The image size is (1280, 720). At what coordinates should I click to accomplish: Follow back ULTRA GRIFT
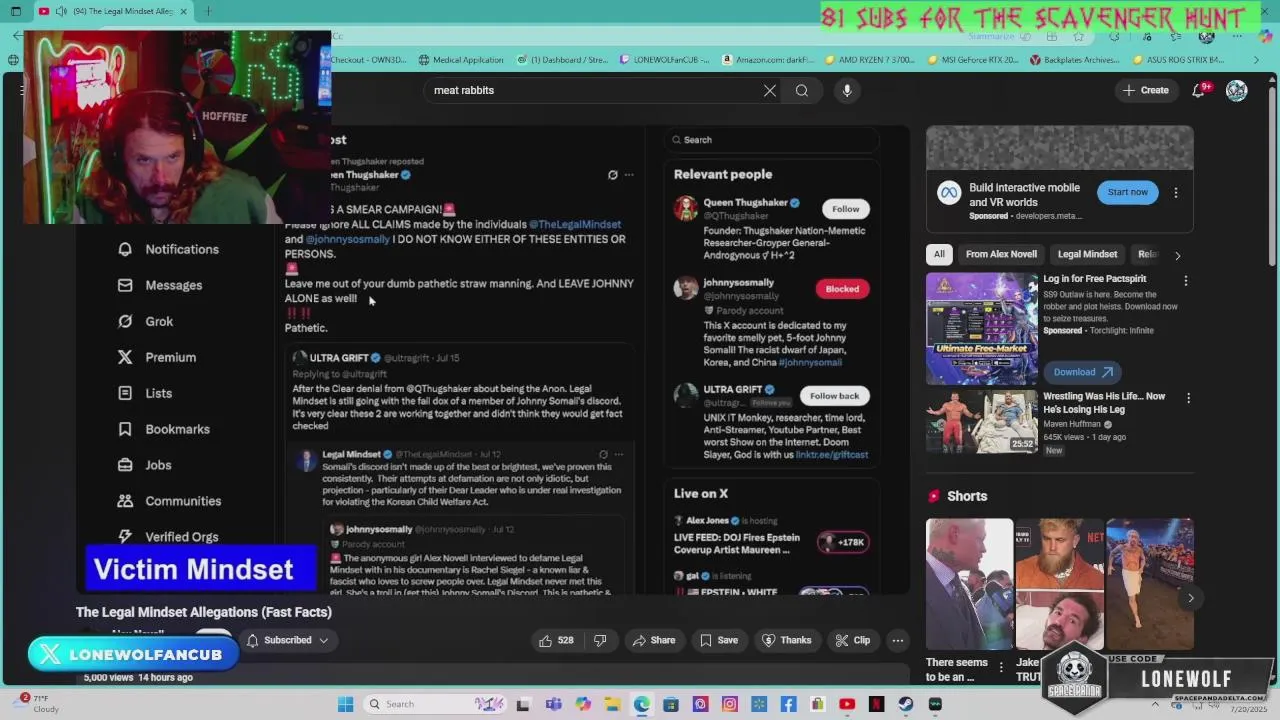(834, 396)
